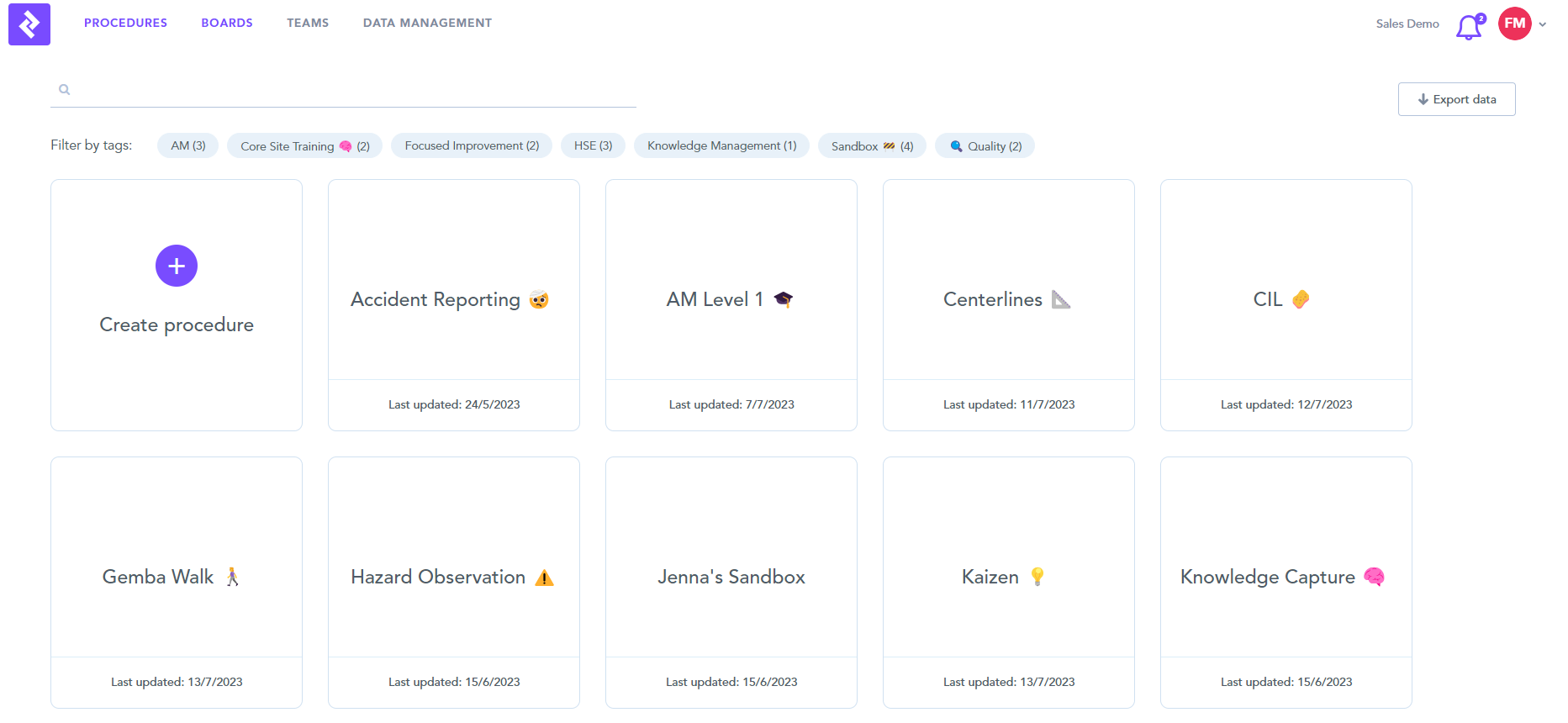This screenshot has width=1568, height=723.
Task: Focus the procedure search field
Action: click(x=353, y=90)
